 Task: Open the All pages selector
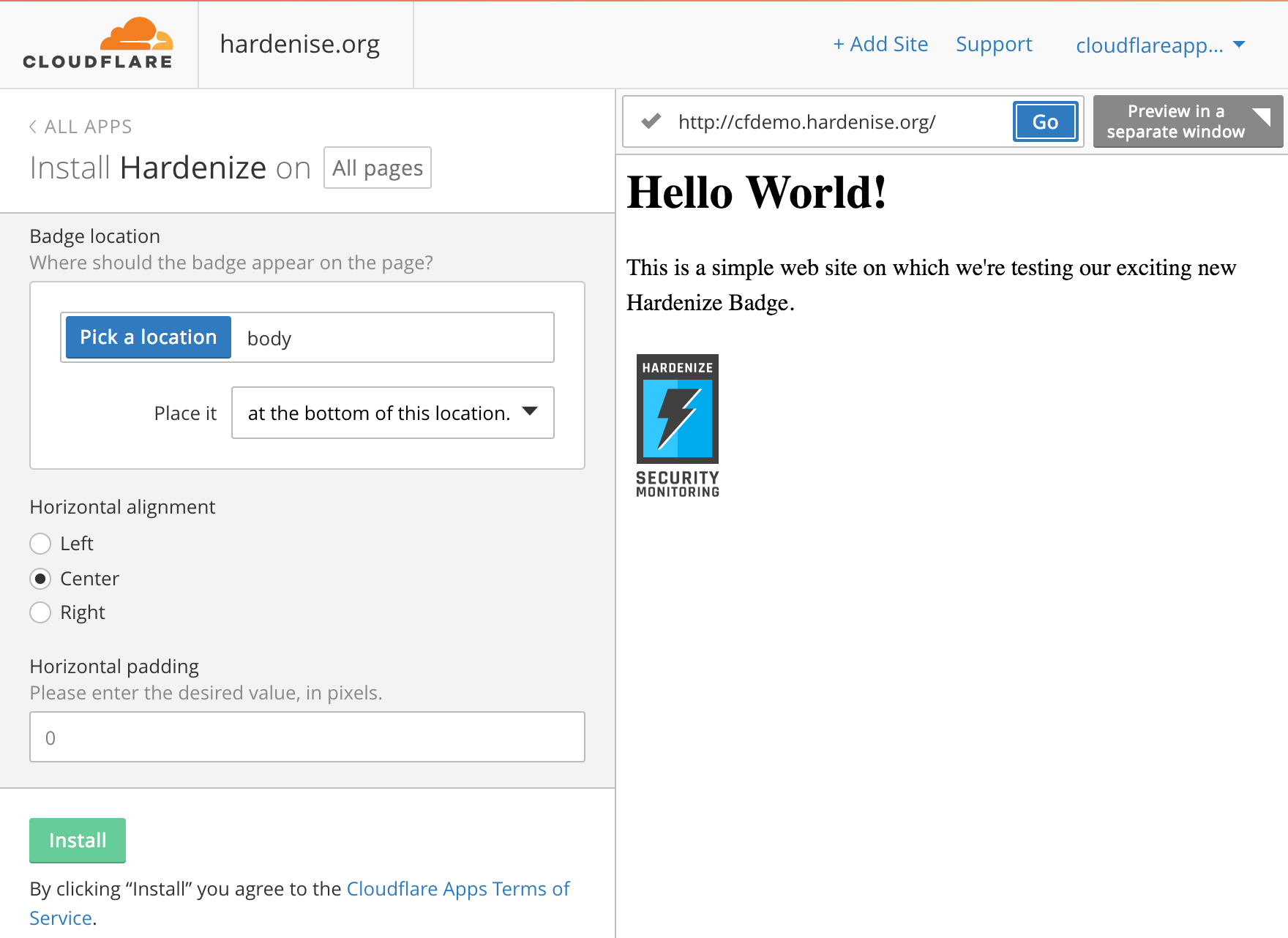[378, 168]
